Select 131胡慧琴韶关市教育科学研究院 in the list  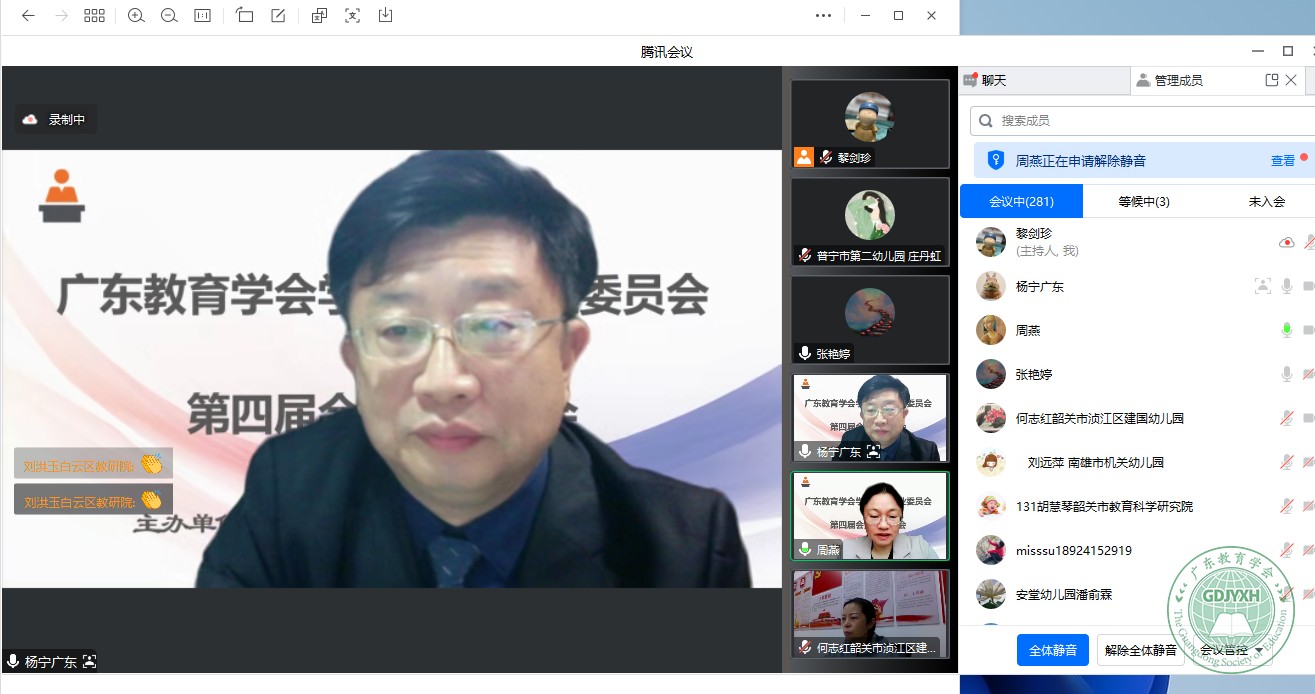coord(1104,506)
